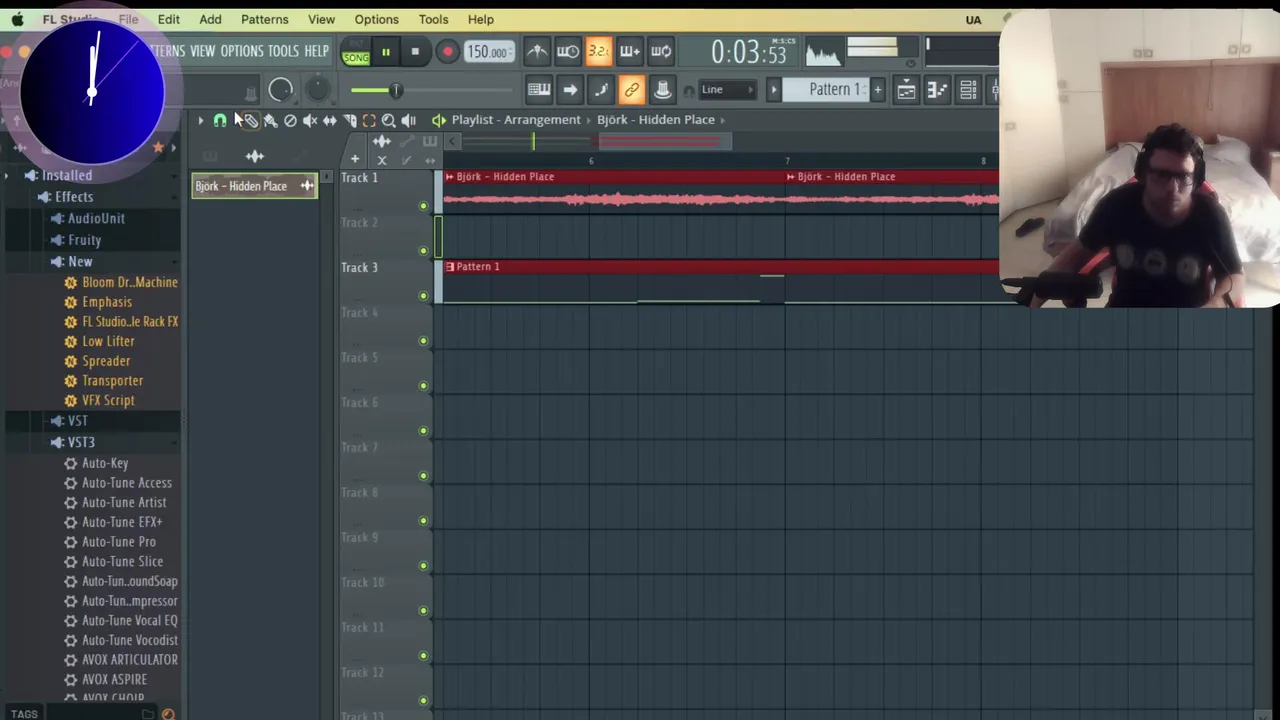Toggle the orange multilink to controllers icon
The height and width of the screenshot is (720, 1280).
click(x=632, y=90)
